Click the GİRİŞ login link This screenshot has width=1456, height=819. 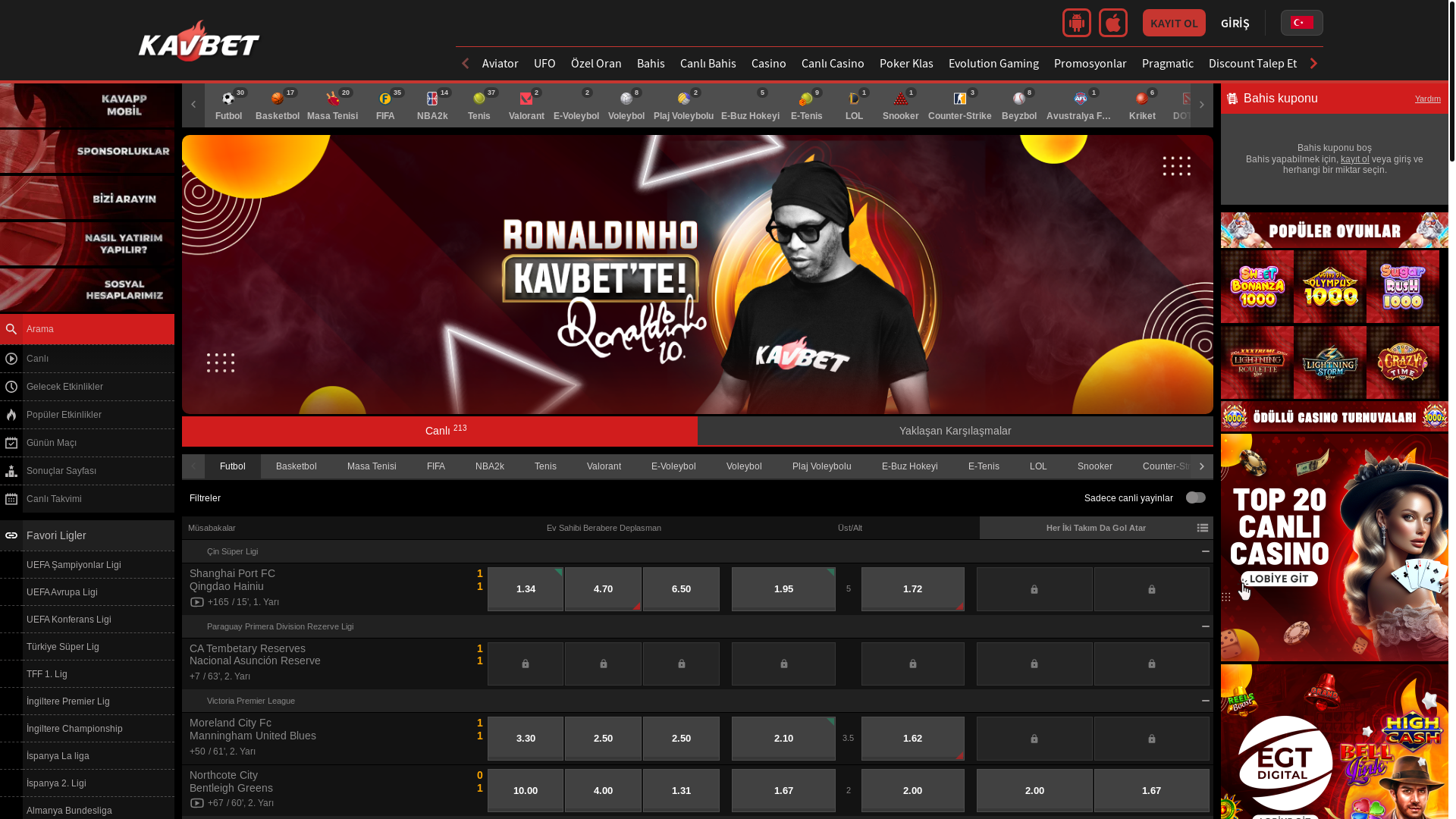[x=1235, y=24]
